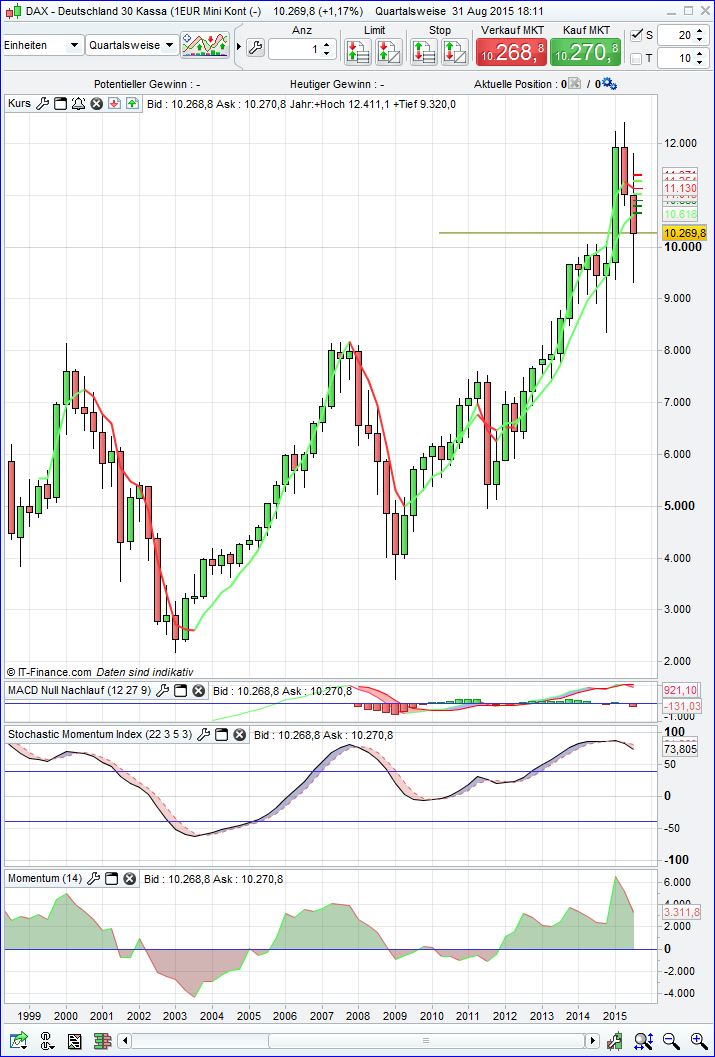The image size is (715, 1057).
Task: Zoom out with minus magnifier
Action: pos(671,1040)
